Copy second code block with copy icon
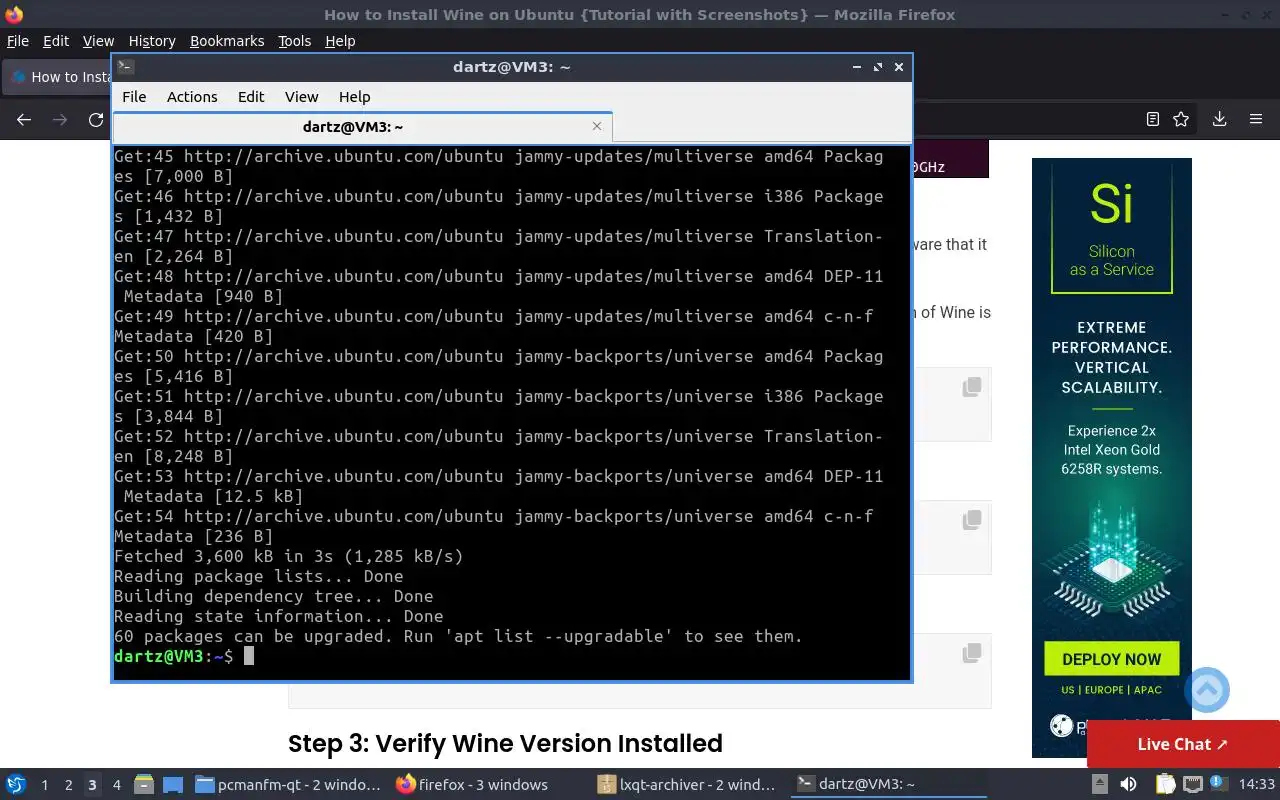 pos(971,520)
